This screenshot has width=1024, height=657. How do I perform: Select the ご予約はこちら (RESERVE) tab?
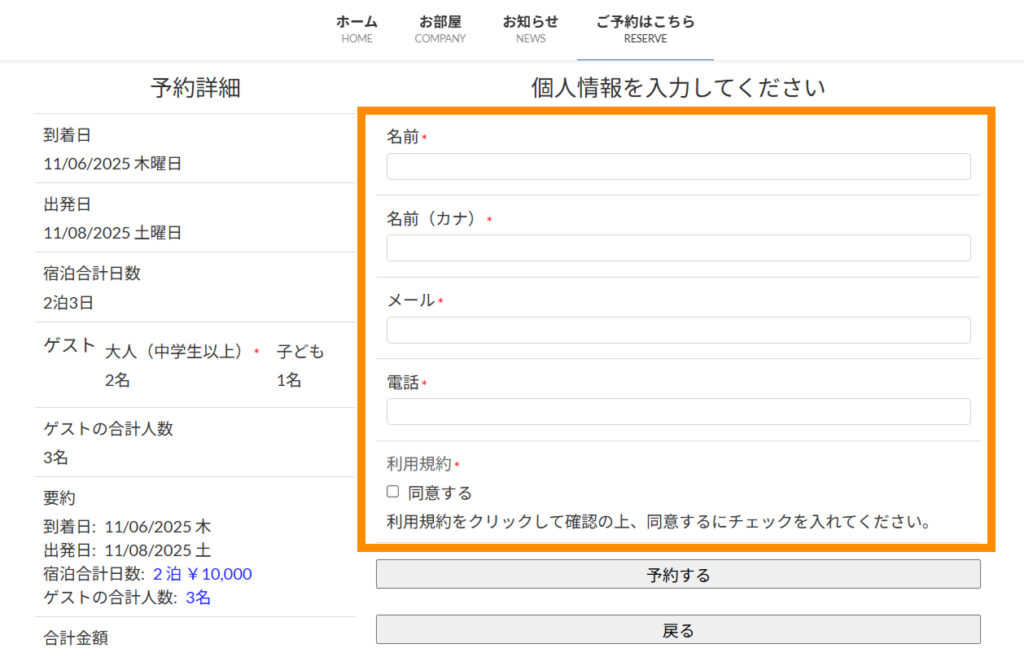coord(645,28)
